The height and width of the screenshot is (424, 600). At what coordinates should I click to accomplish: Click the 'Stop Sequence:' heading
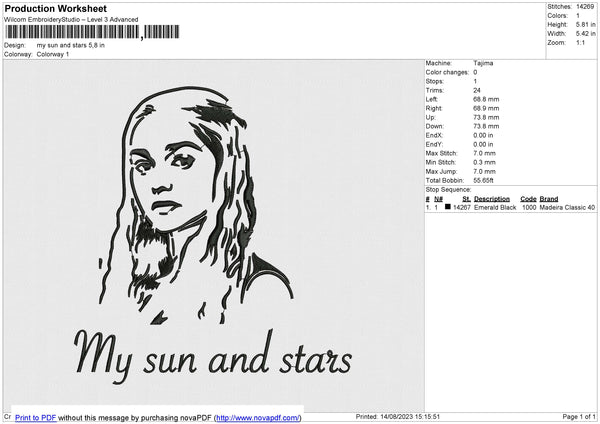[448, 189]
